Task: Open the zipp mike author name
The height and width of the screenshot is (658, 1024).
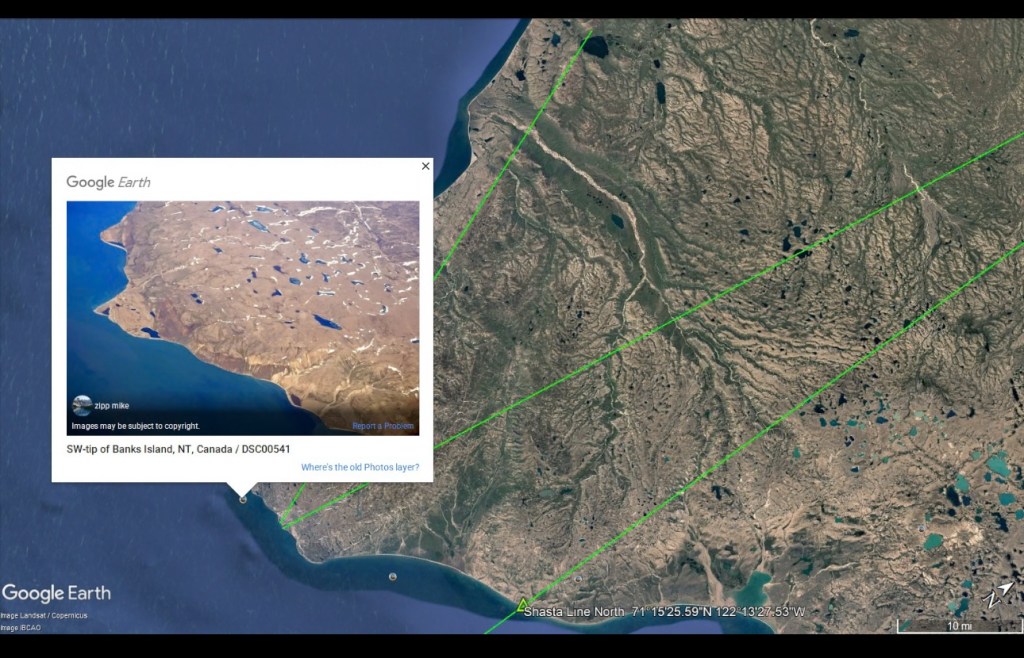Action: point(112,406)
